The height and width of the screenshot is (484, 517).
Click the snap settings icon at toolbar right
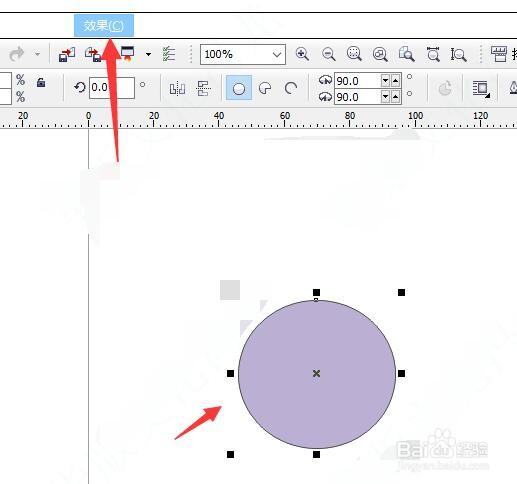point(499,54)
